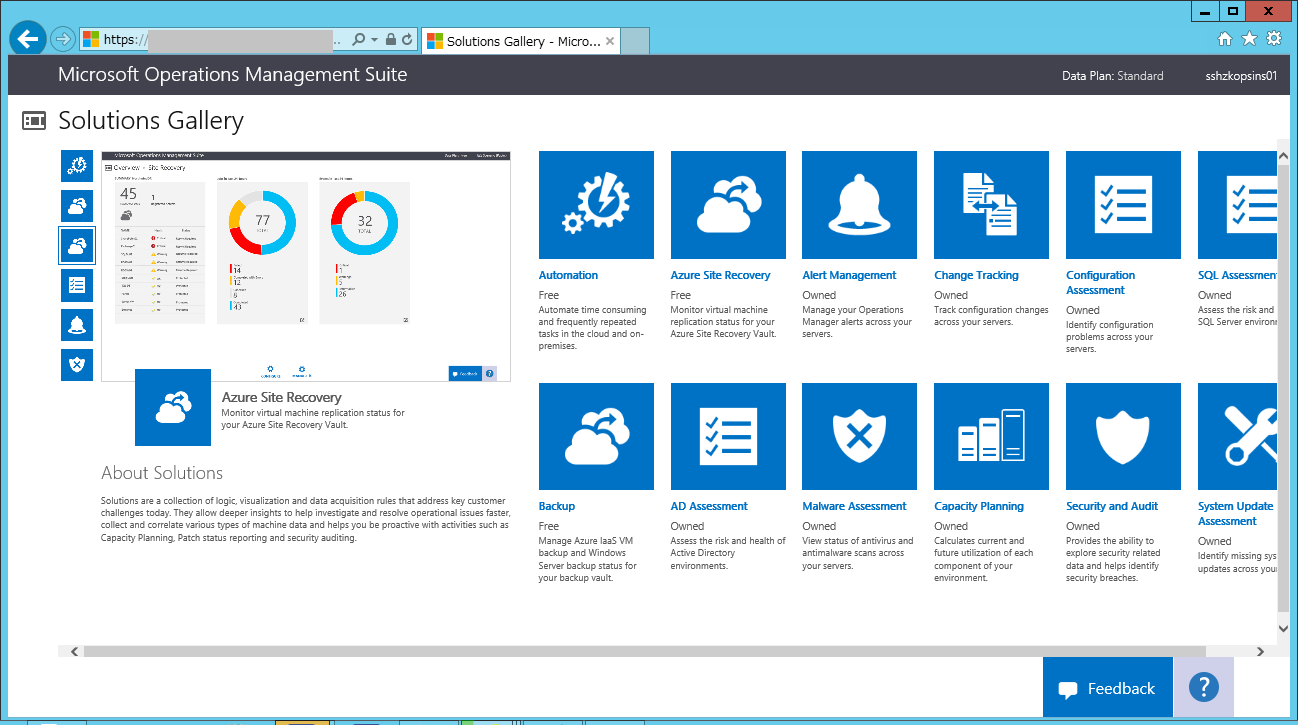Open the Capacity Planning solution tile
The width and height of the screenshot is (1298, 725).
pos(991,436)
